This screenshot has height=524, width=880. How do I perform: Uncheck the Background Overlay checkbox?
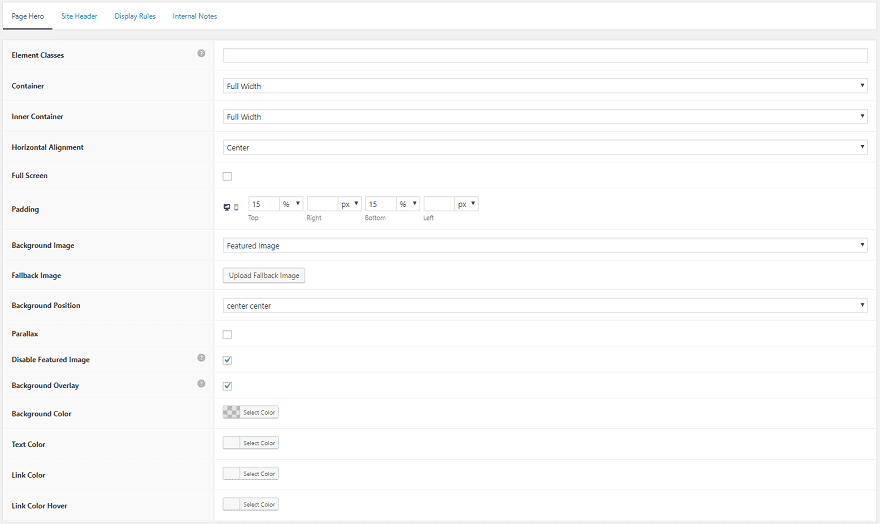pyautogui.click(x=227, y=385)
